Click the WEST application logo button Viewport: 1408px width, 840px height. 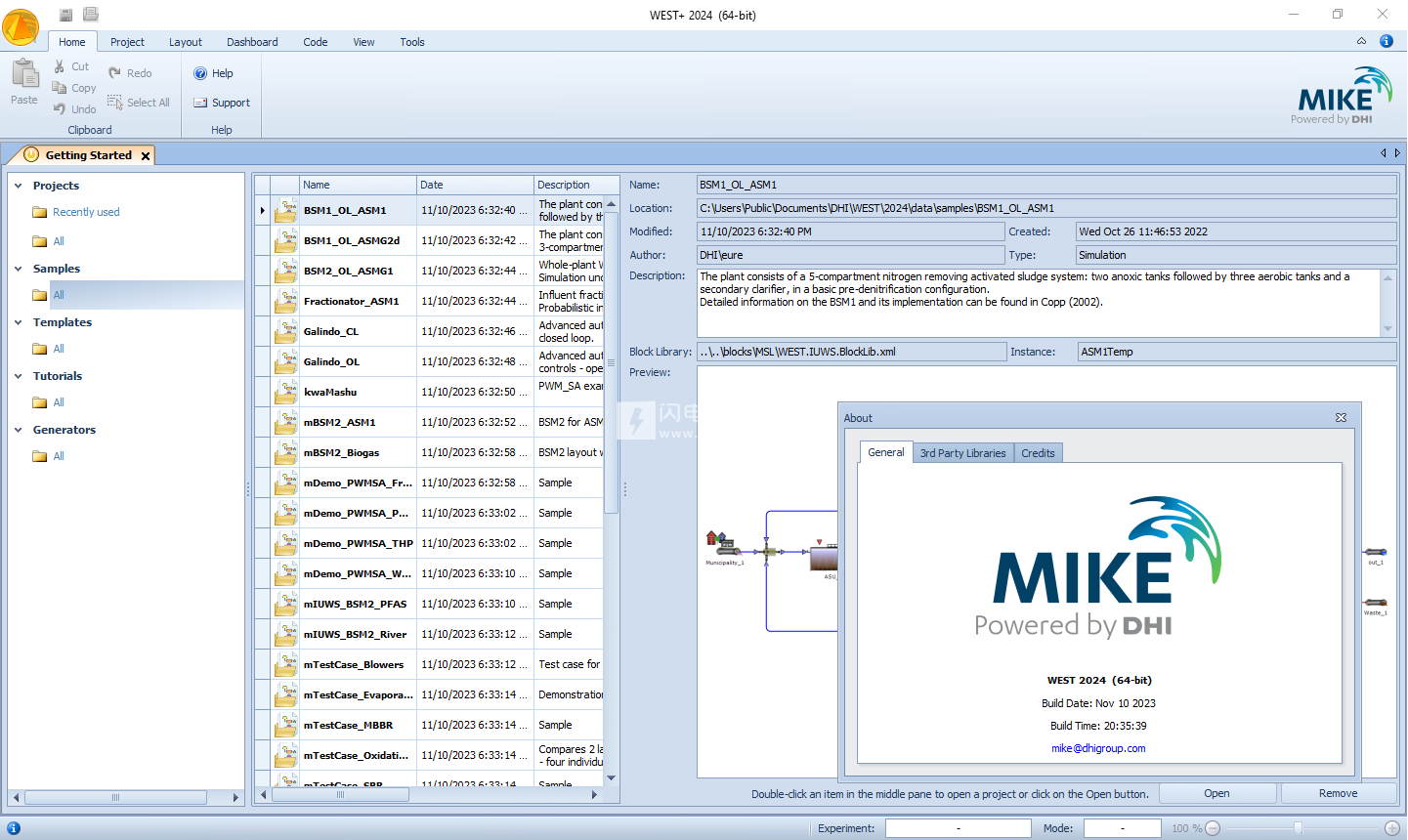pyautogui.click(x=20, y=28)
